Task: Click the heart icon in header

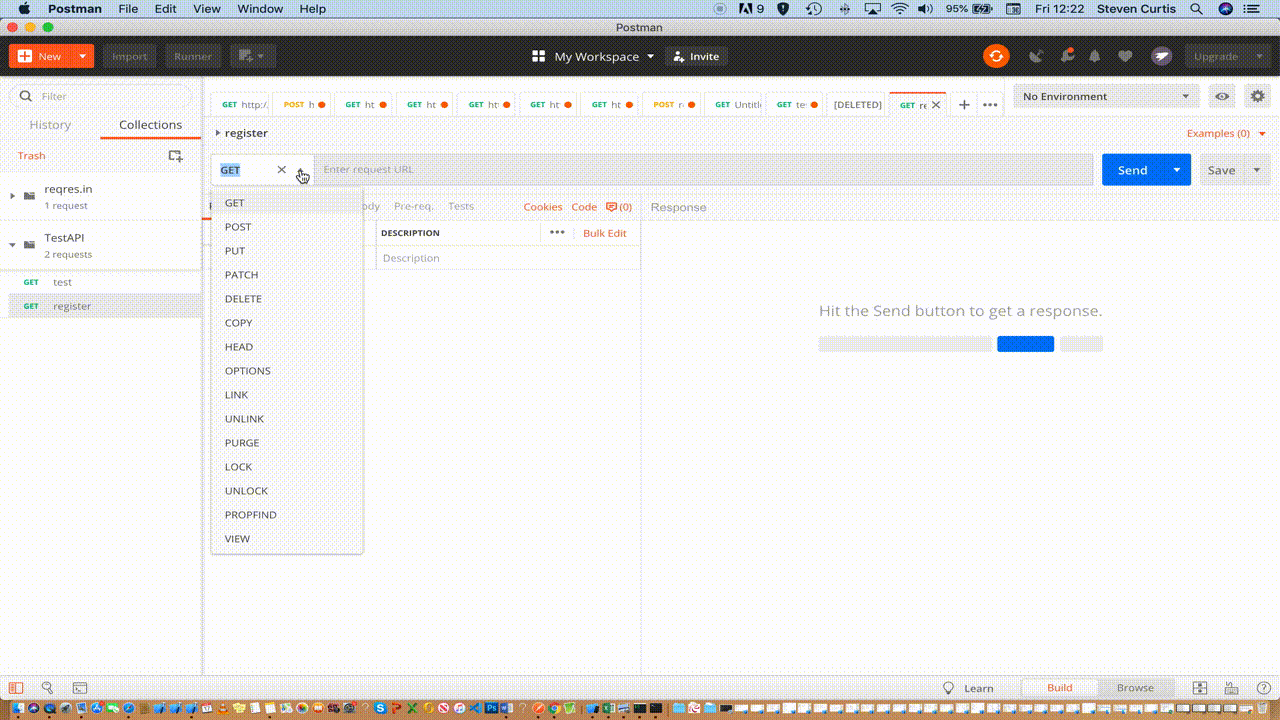Action: tap(1125, 56)
